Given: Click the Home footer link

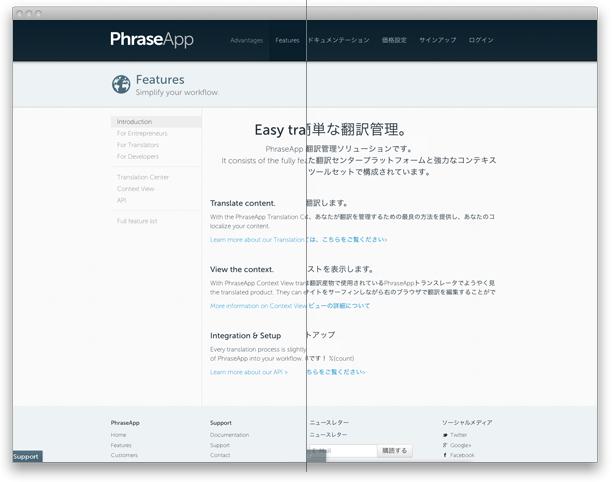Looking at the screenshot, I should tap(118, 435).
